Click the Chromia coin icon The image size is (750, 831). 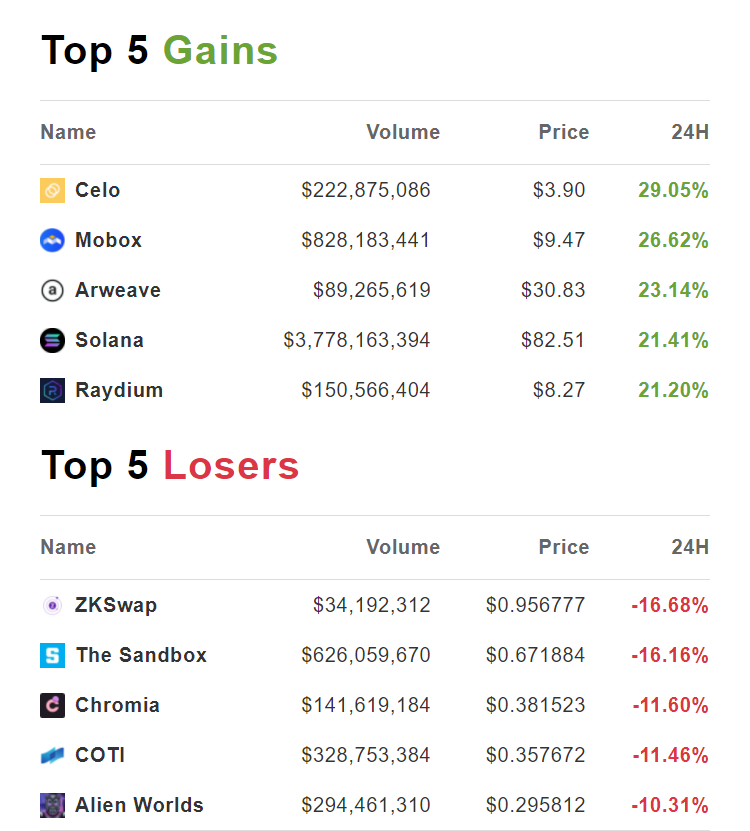[x=52, y=705]
